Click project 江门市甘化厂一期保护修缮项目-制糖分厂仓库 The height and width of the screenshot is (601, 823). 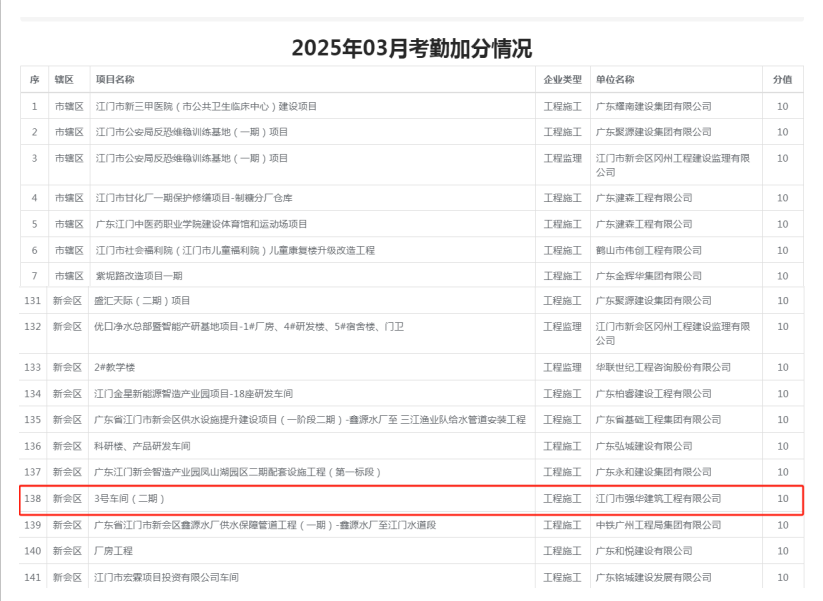pyautogui.click(x=194, y=198)
